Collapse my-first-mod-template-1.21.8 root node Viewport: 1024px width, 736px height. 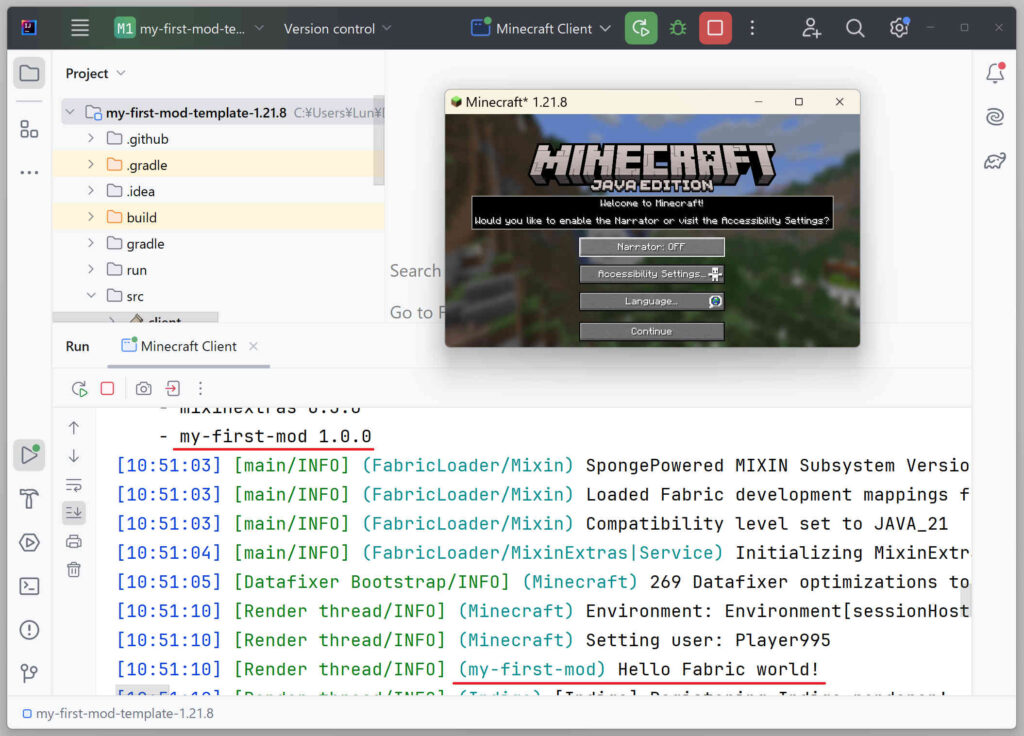click(x=71, y=112)
